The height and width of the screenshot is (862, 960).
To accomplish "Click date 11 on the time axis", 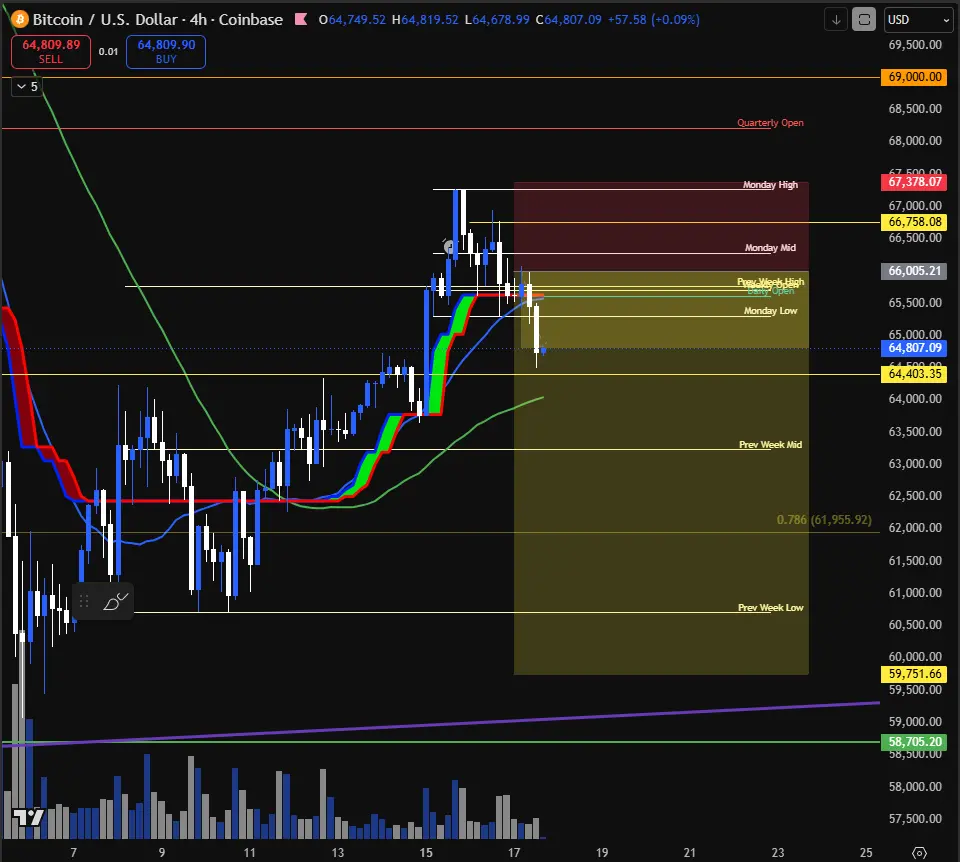I will (x=249, y=852).
